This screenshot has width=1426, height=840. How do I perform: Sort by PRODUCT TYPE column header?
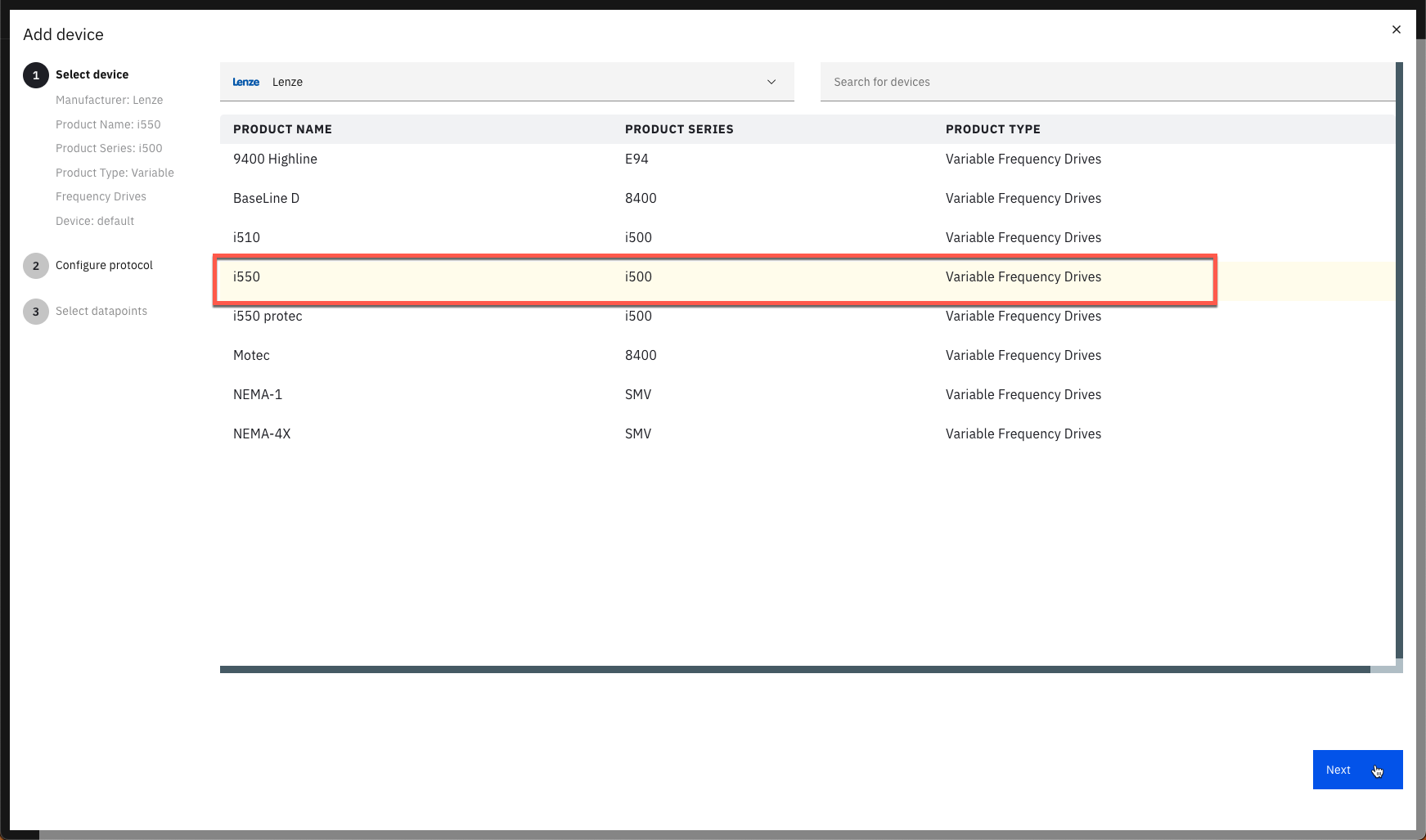992,129
